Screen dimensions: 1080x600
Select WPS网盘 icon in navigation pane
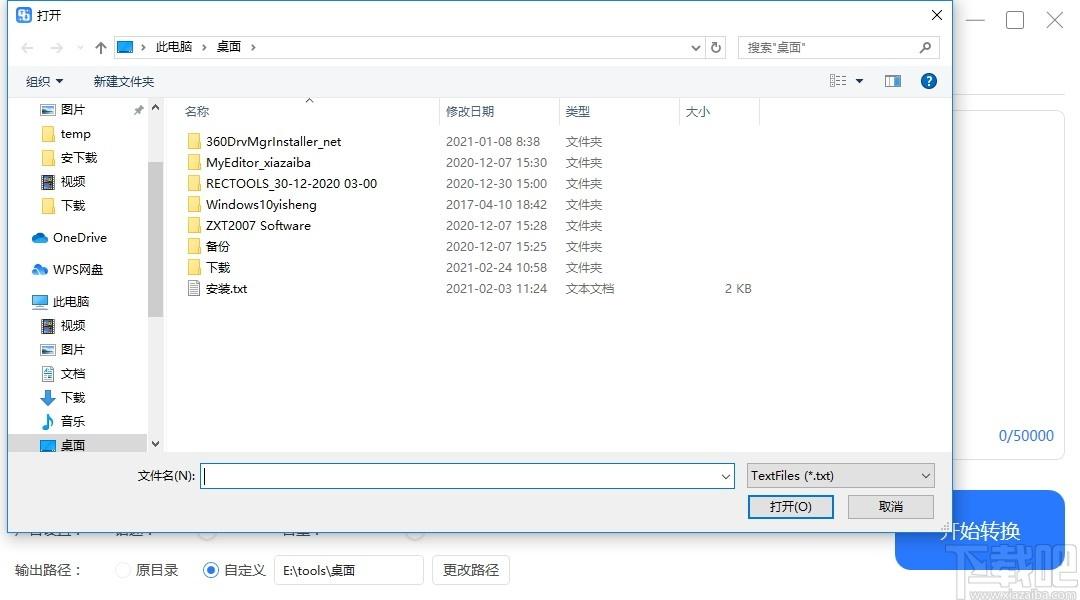[x=40, y=270]
